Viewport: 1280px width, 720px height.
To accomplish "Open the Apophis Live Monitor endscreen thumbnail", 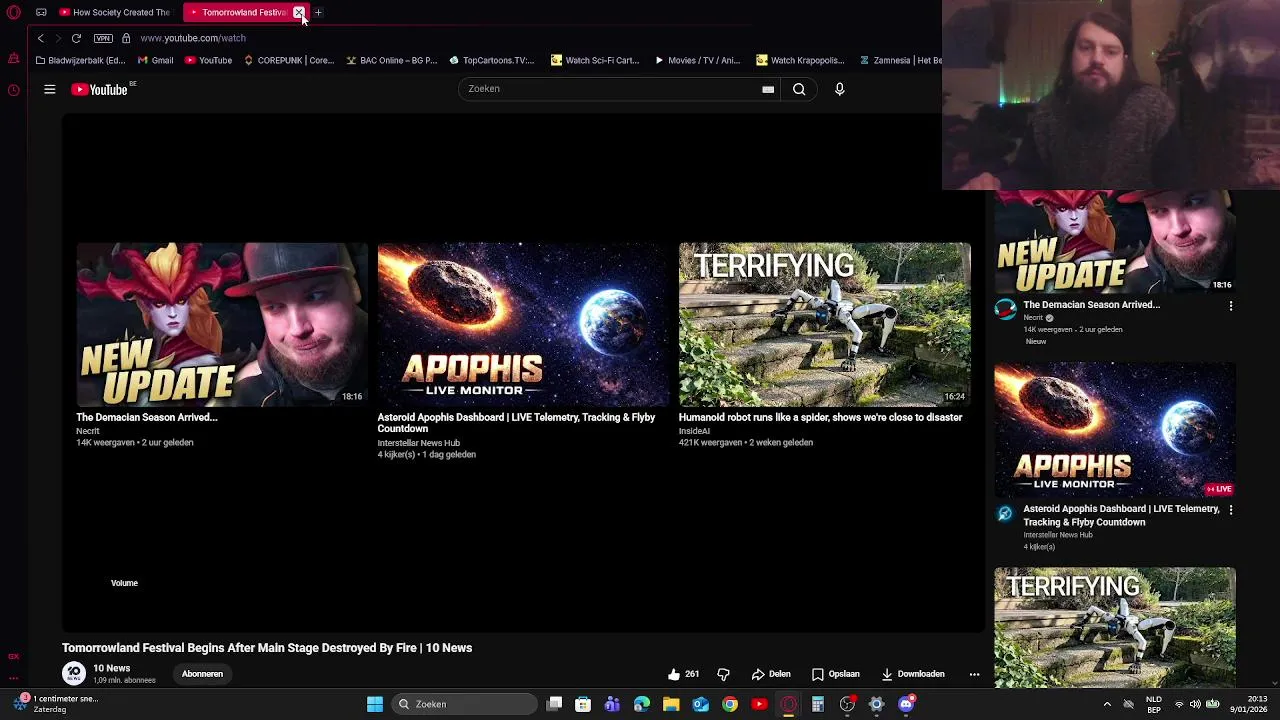I will point(522,324).
